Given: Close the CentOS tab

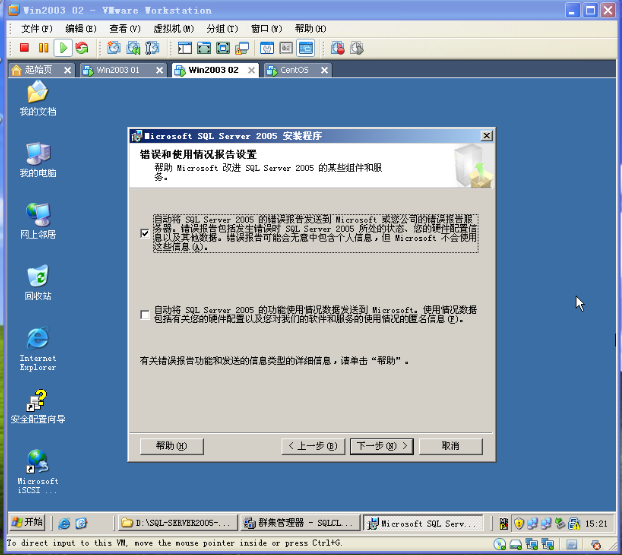Looking at the screenshot, I should point(324,70).
